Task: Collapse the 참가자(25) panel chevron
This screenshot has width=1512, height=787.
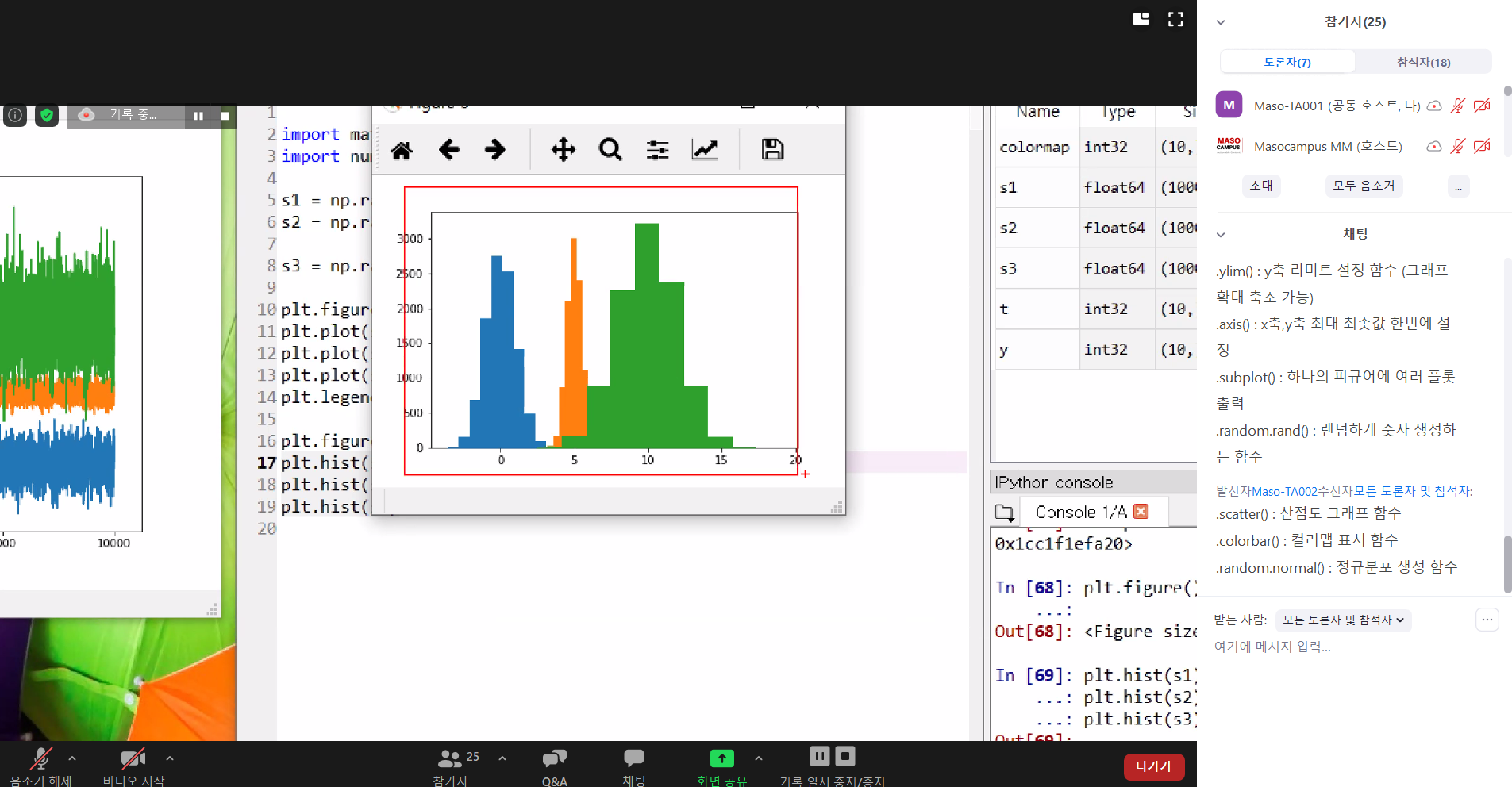Action: tap(1221, 22)
